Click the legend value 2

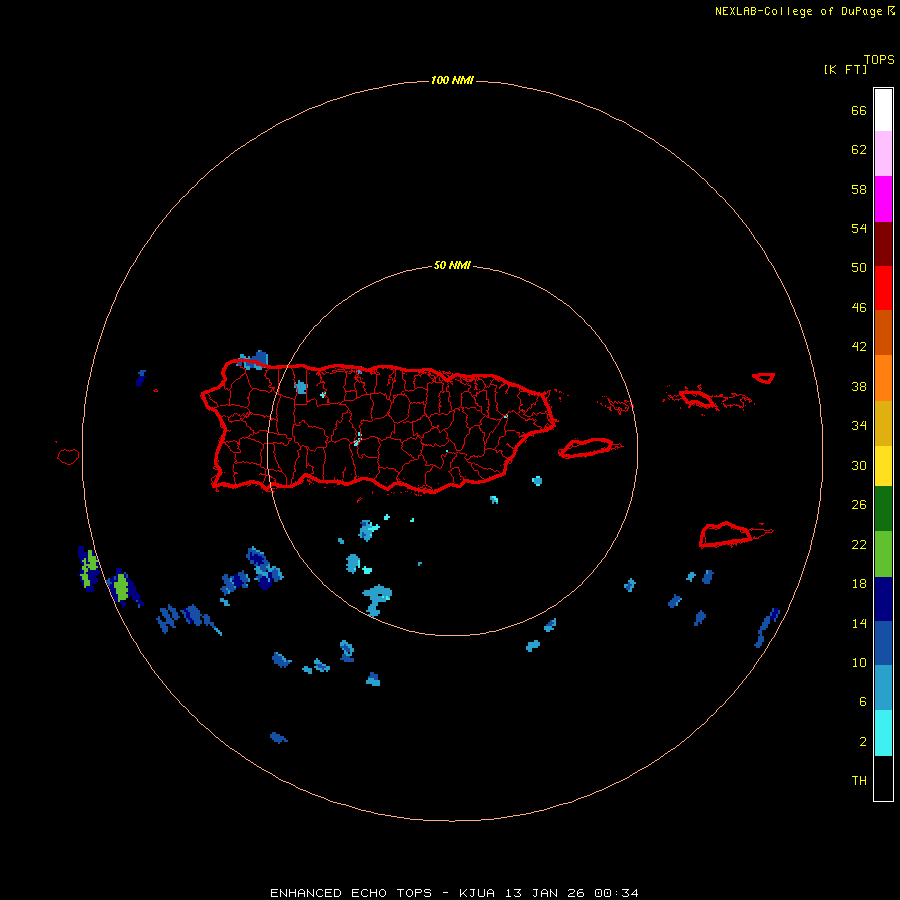tap(863, 742)
